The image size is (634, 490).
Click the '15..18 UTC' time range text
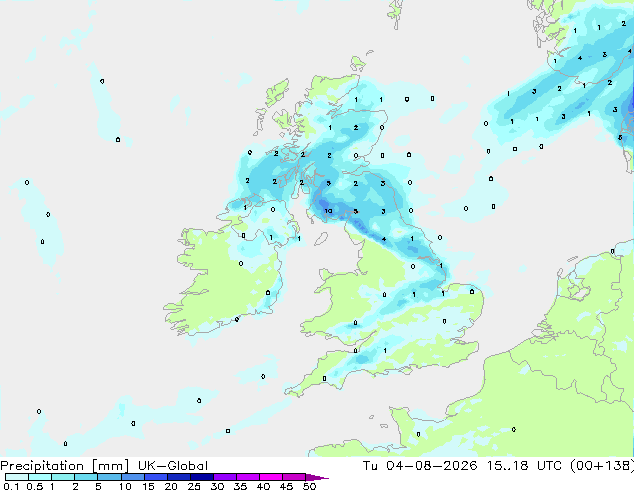(524, 466)
